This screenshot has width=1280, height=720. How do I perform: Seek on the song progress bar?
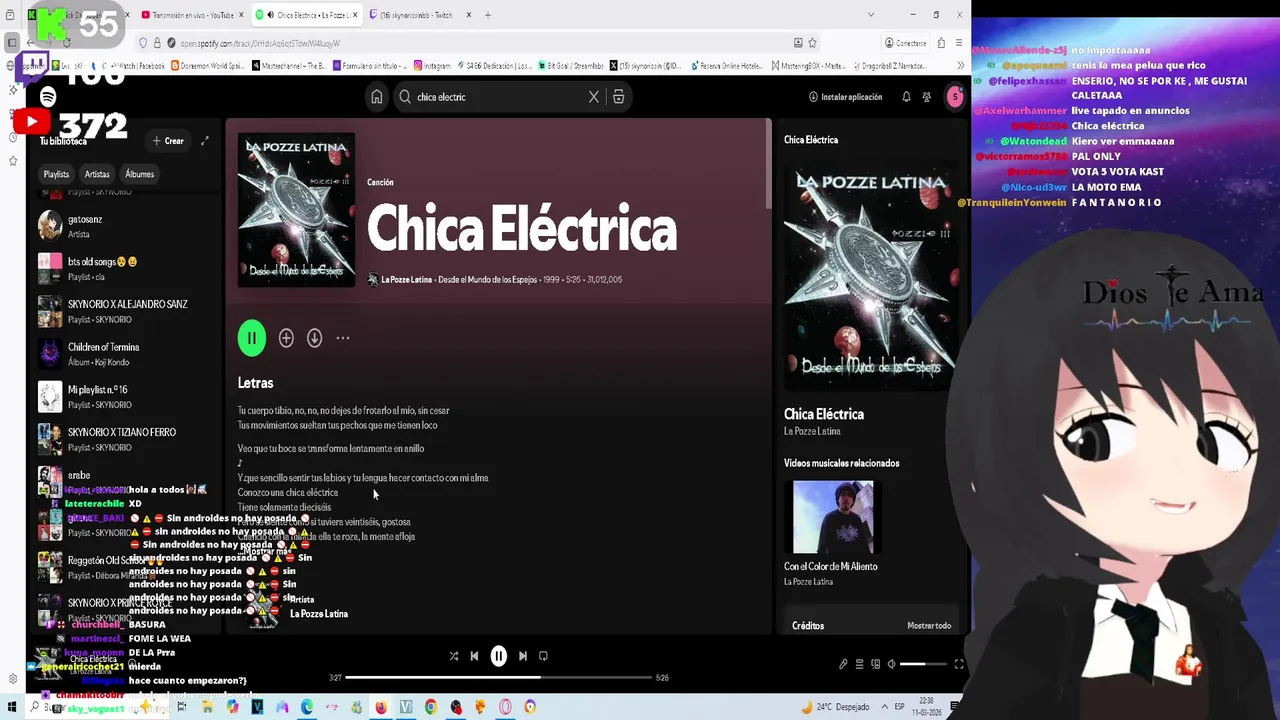coord(498,678)
